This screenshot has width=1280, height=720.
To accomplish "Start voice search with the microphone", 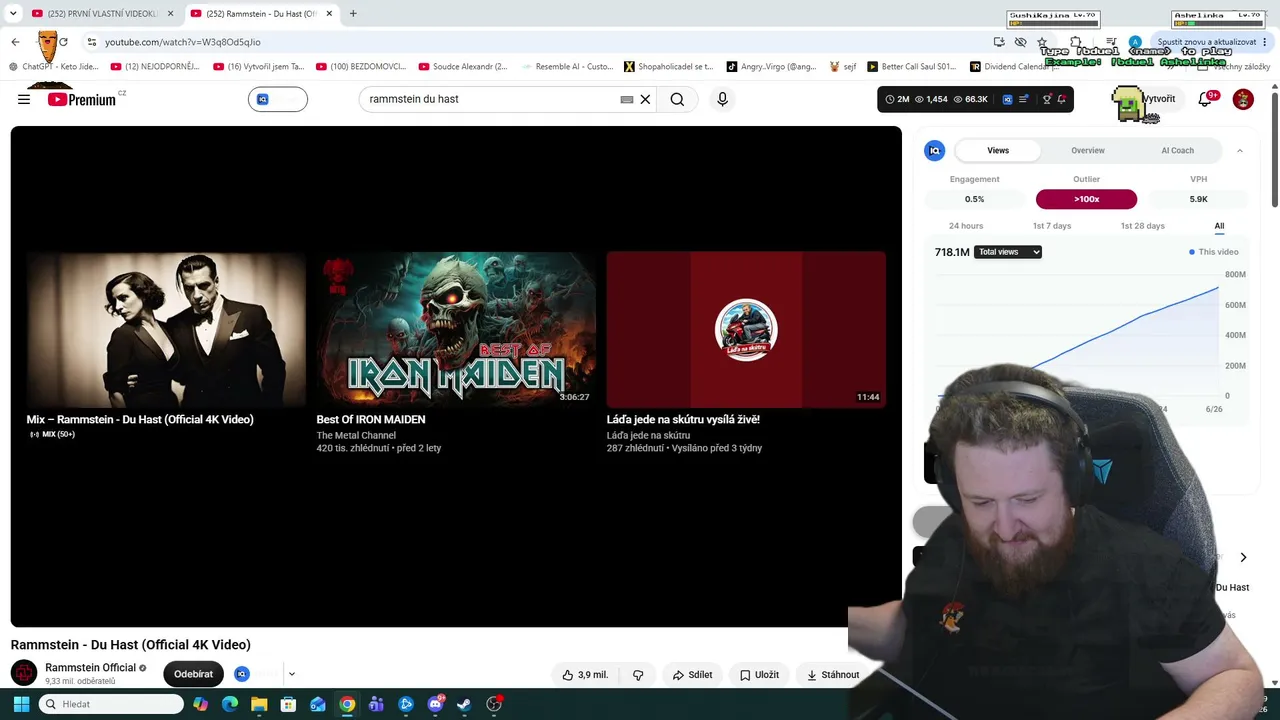I will (722, 99).
